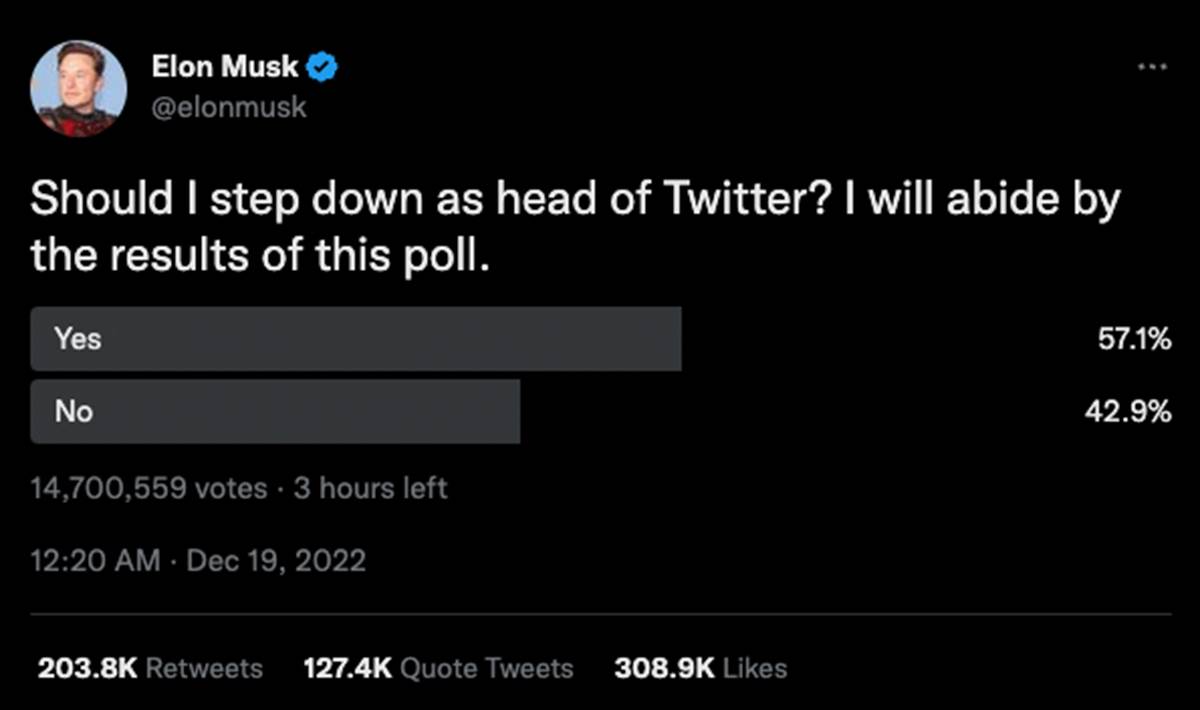This screenshot has height=710, width=1200.
Task: Click the Yes result bar
Action: click(x=355, y=338)
